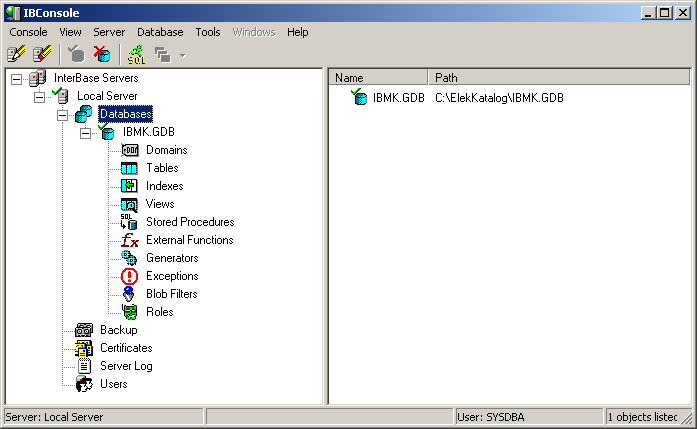Open the Help menu

(297, 32)
